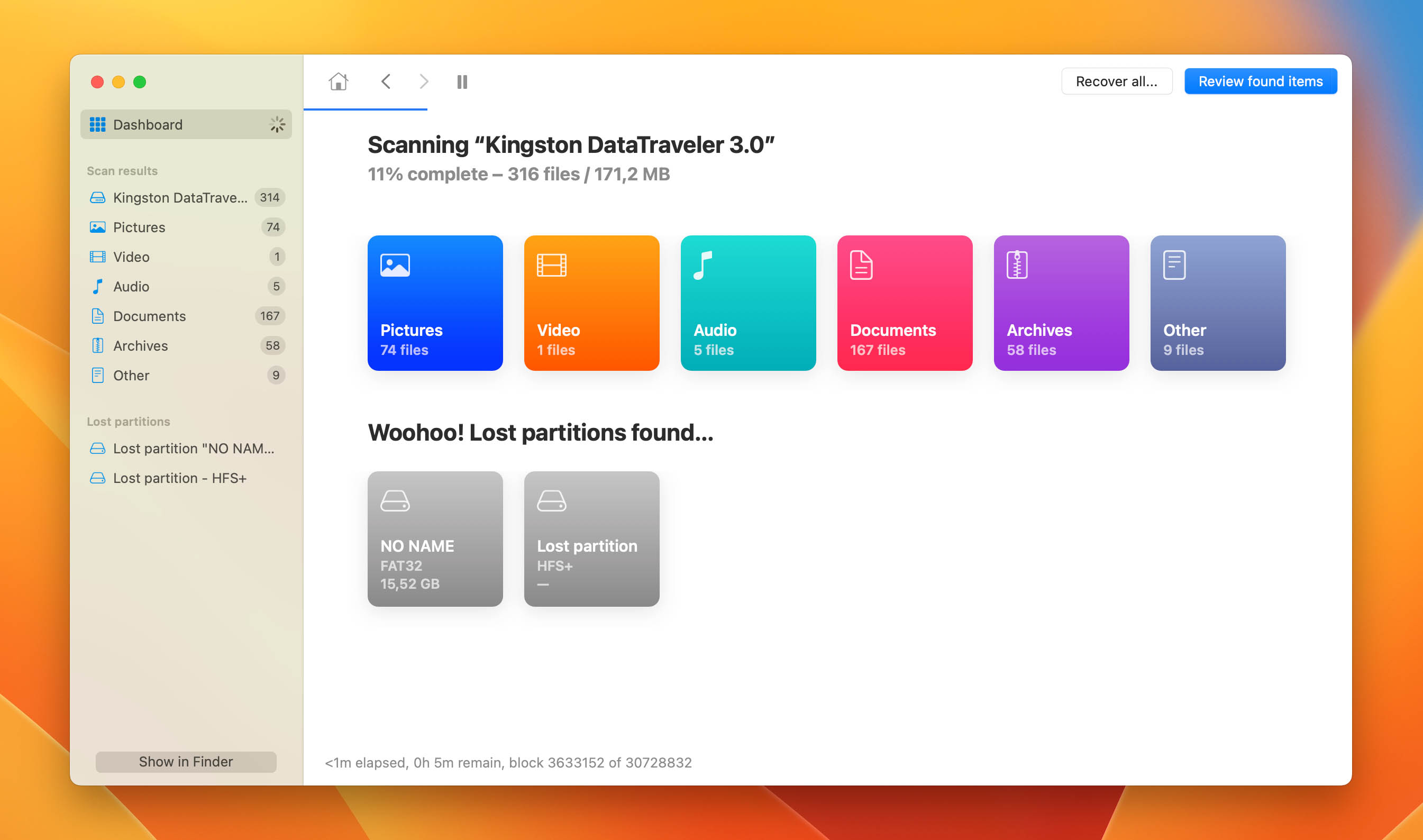Click the scan progress bar under toolbar
The height and width of the screenshot is (840, 1423).
(x=365, y=108)
